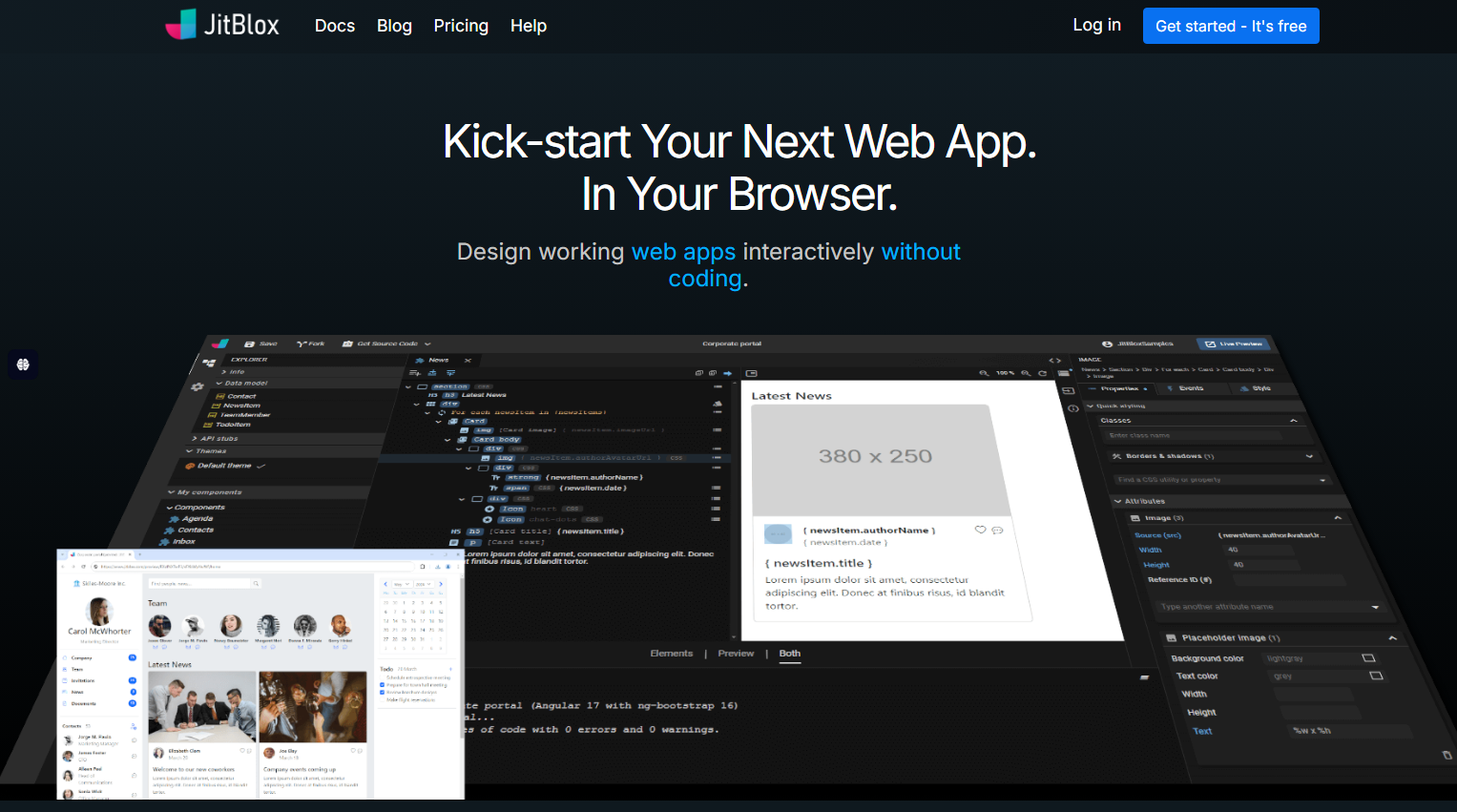This screenshot has height=812, width=1457.
Task: Click the JitBlox logo in header
Action: pos(222,25)
